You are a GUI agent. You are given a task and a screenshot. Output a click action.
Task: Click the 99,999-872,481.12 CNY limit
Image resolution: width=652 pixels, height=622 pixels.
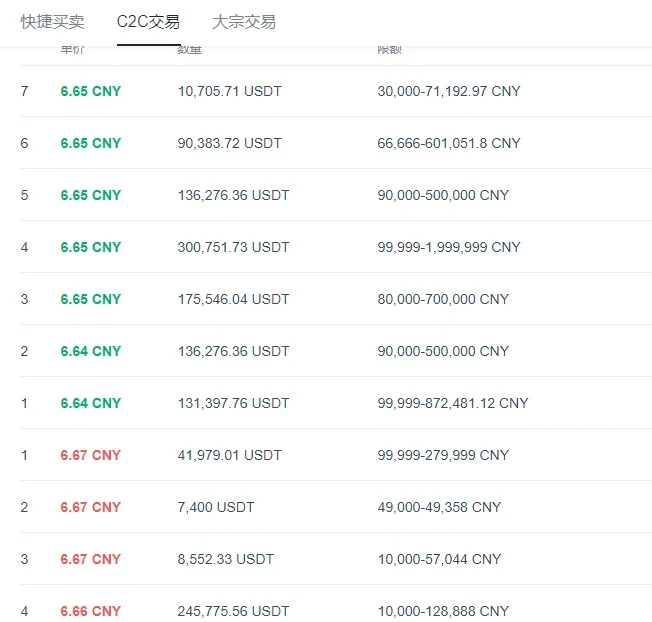pos(453,403)
